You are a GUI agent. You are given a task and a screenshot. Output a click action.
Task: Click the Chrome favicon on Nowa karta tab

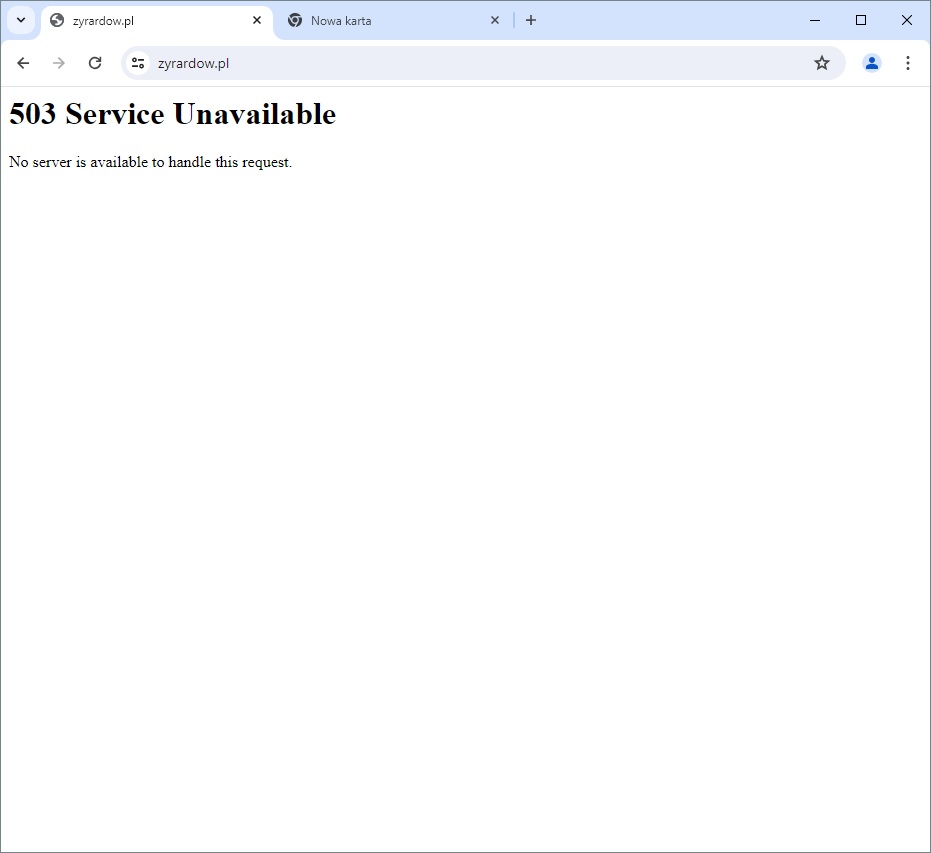point(295,21)
